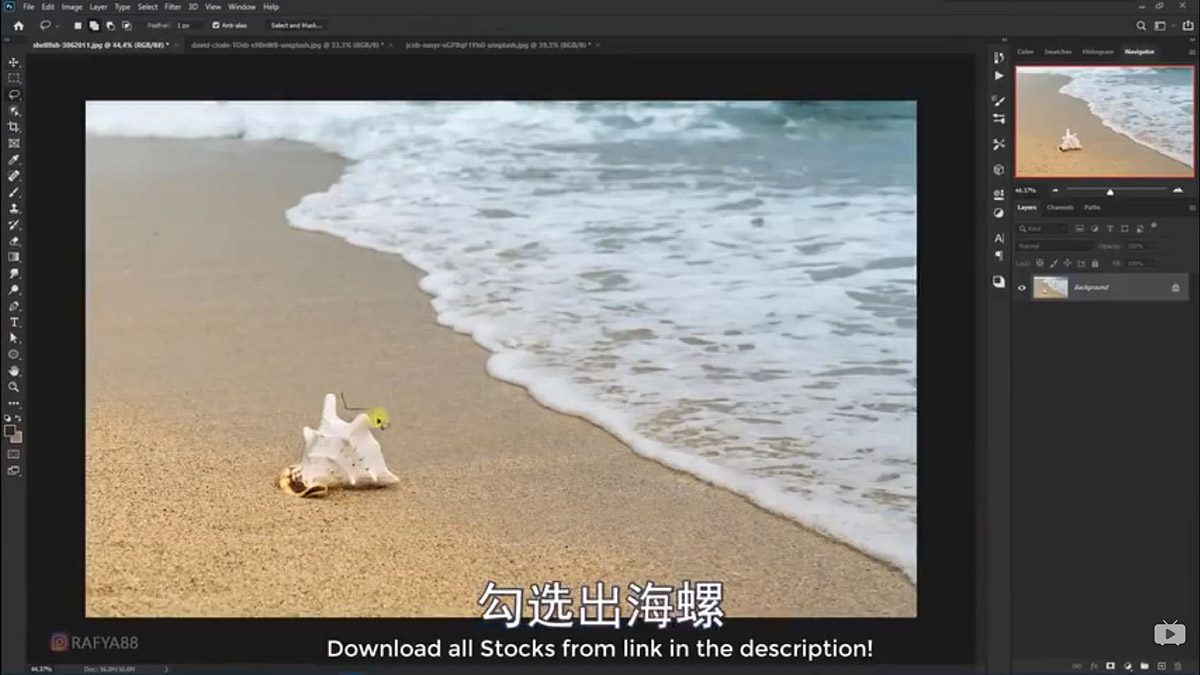Click the Background layer thumbnail
Viewport: 1200px width, 675px height.
1050,287
